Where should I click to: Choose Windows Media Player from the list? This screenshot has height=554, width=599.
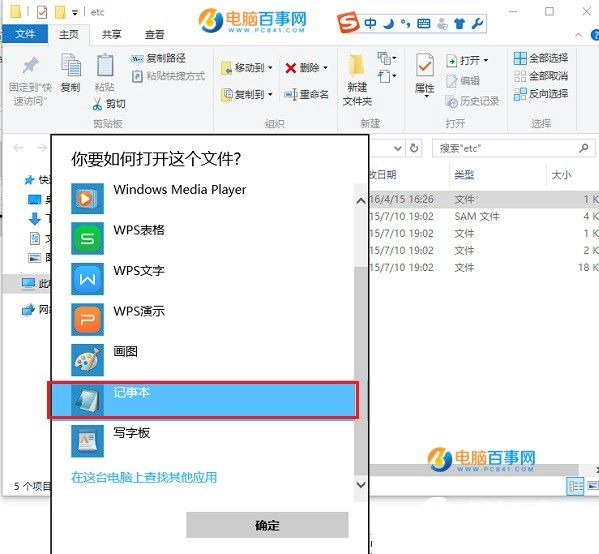(202, 198)
